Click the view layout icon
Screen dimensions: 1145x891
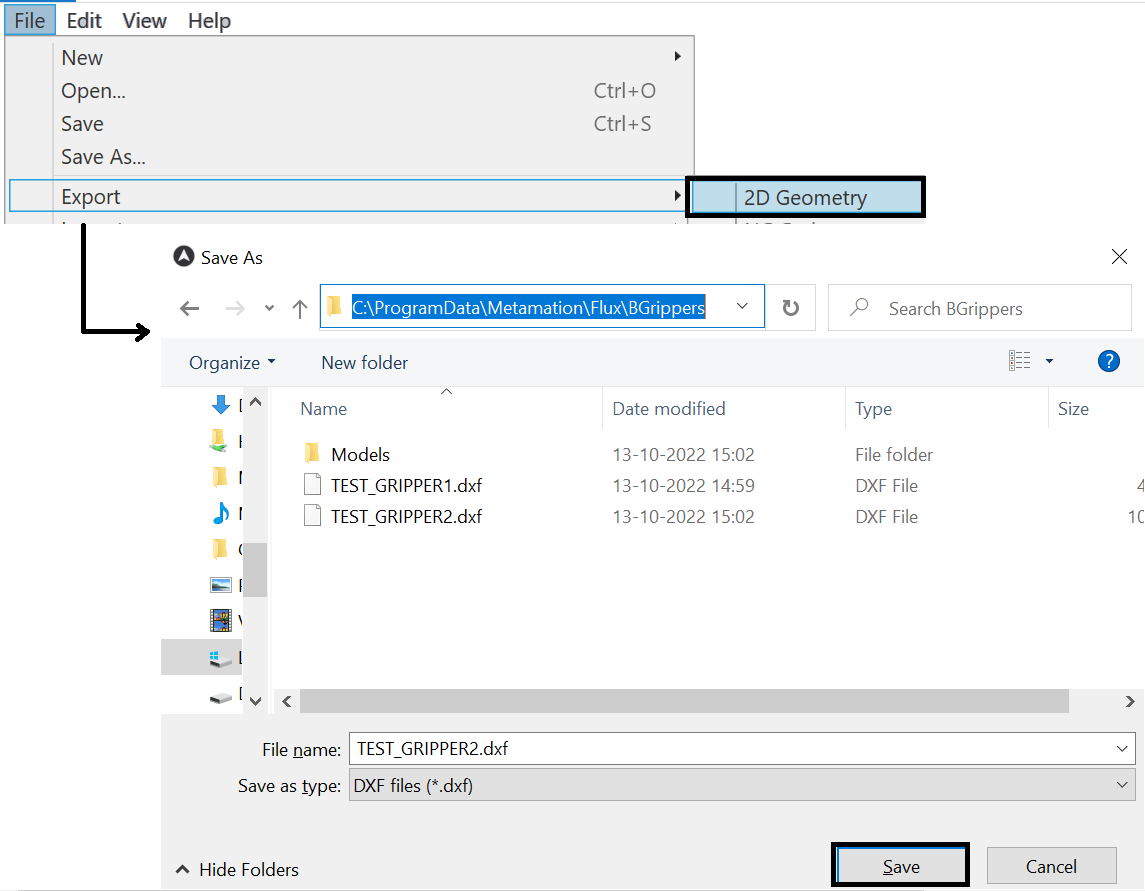[x=1020, y=362]
